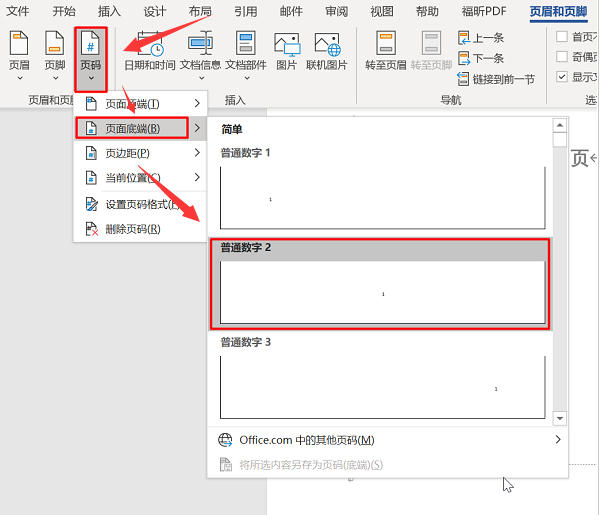
Task: Open the 文档部件 quick parts icon
Action: tap(246, 43)
